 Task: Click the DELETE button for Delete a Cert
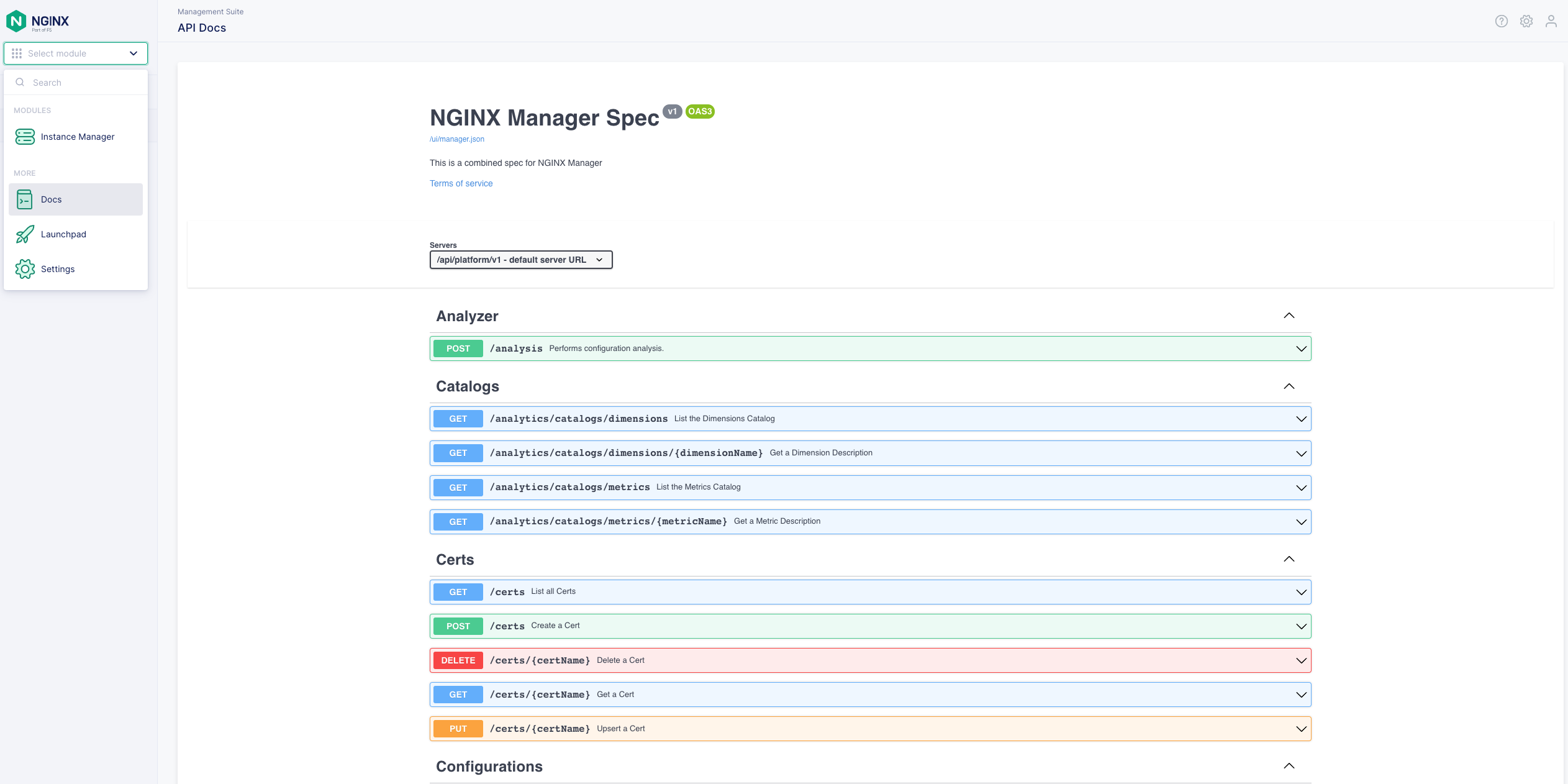pyautogui.click(x=458, y=660)
